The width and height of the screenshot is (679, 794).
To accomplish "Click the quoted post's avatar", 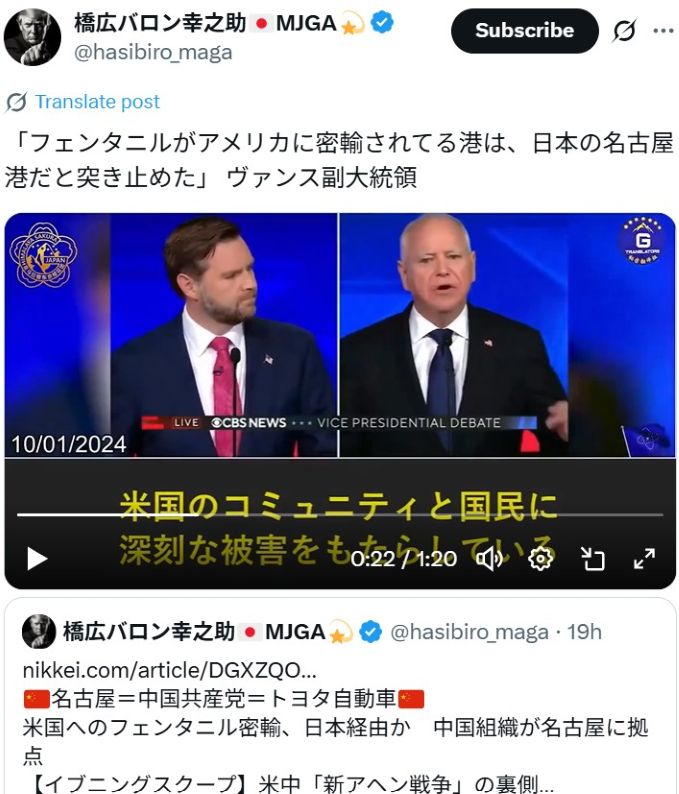I will tap(39, 631).
